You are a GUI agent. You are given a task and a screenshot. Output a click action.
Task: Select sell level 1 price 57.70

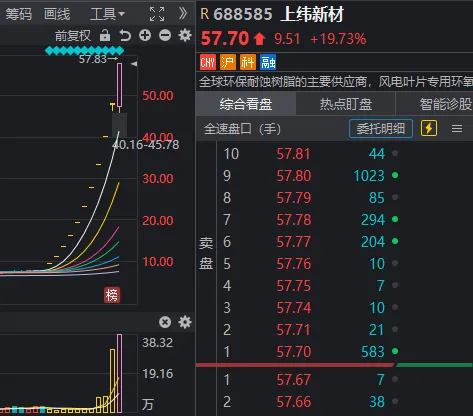coord(294,352)
